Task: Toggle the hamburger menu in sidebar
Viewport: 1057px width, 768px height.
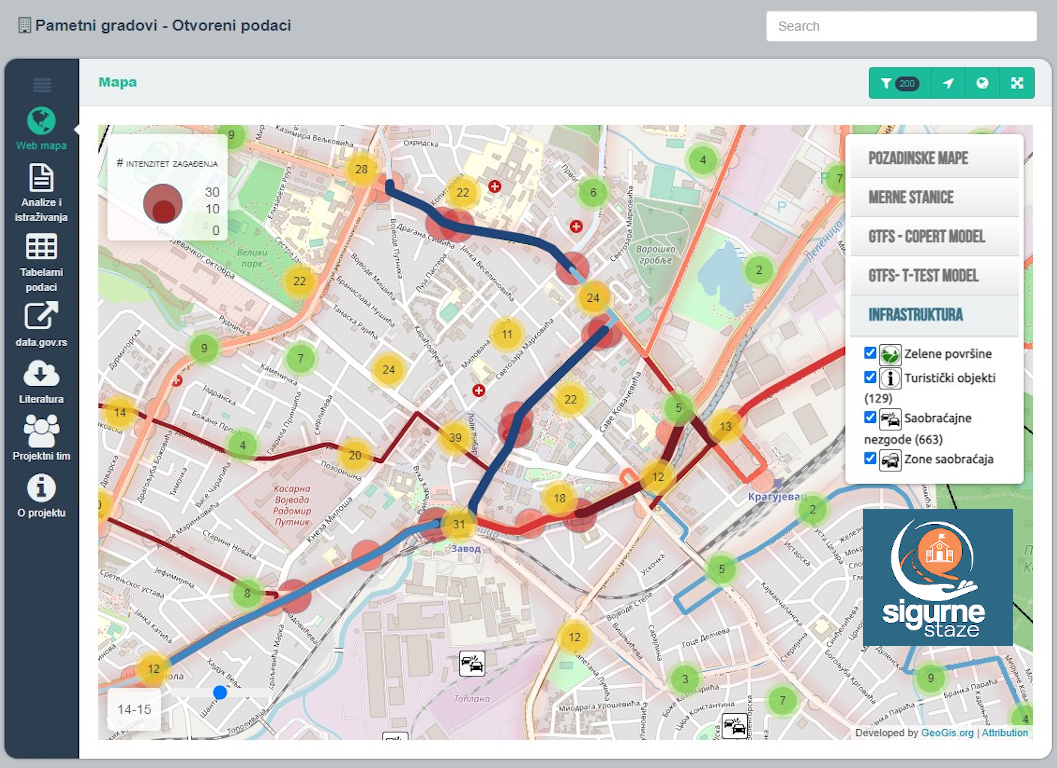Action: click(41, 85)
